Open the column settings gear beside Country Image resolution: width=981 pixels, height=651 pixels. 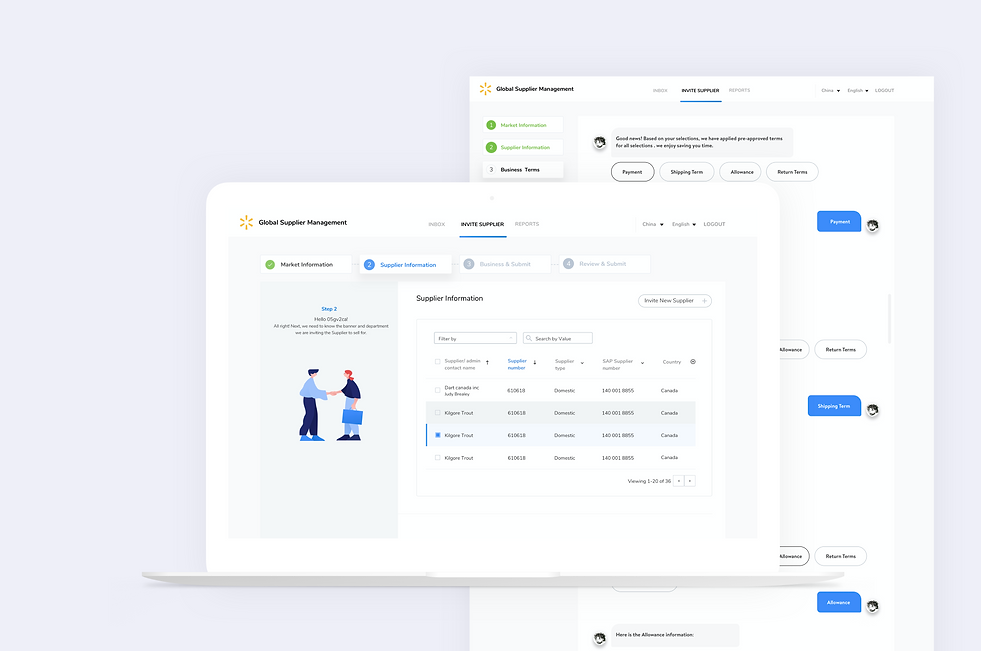(x=693, y=362)
